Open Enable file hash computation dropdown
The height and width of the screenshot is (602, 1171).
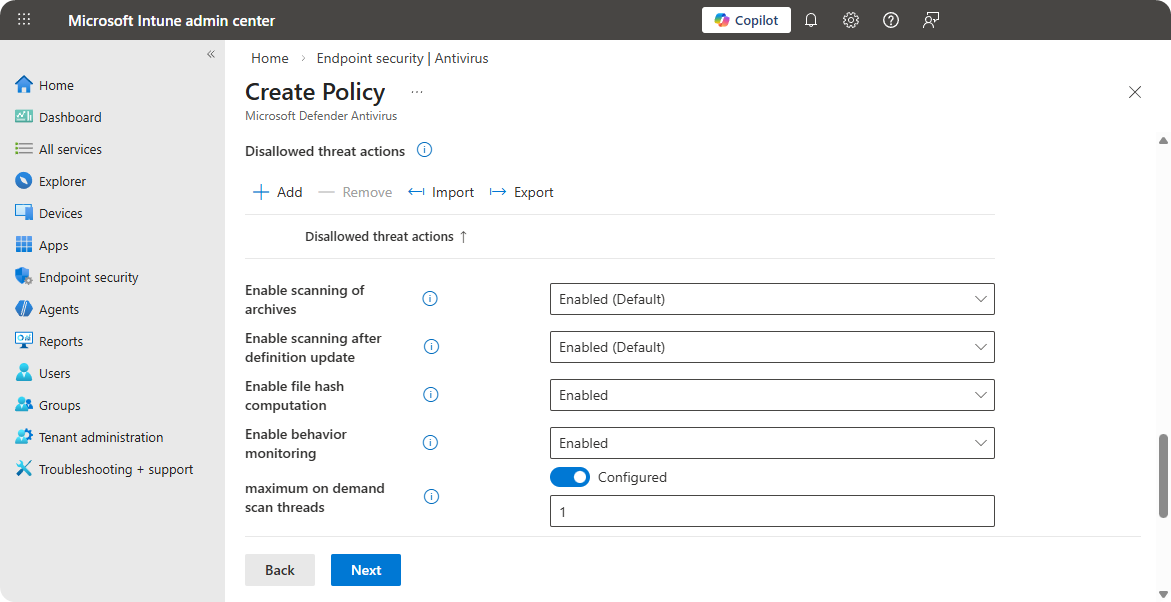click(x=771, y=395)
